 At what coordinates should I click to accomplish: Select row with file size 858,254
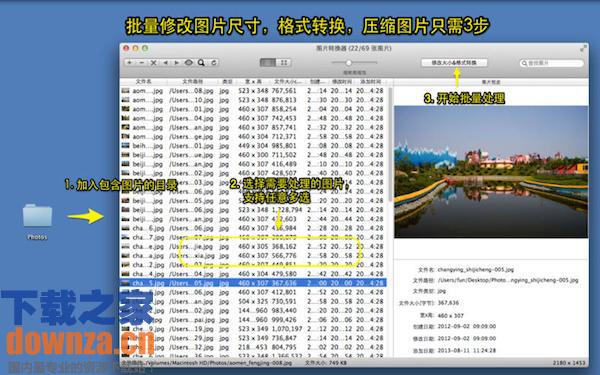tap(253, 109)
